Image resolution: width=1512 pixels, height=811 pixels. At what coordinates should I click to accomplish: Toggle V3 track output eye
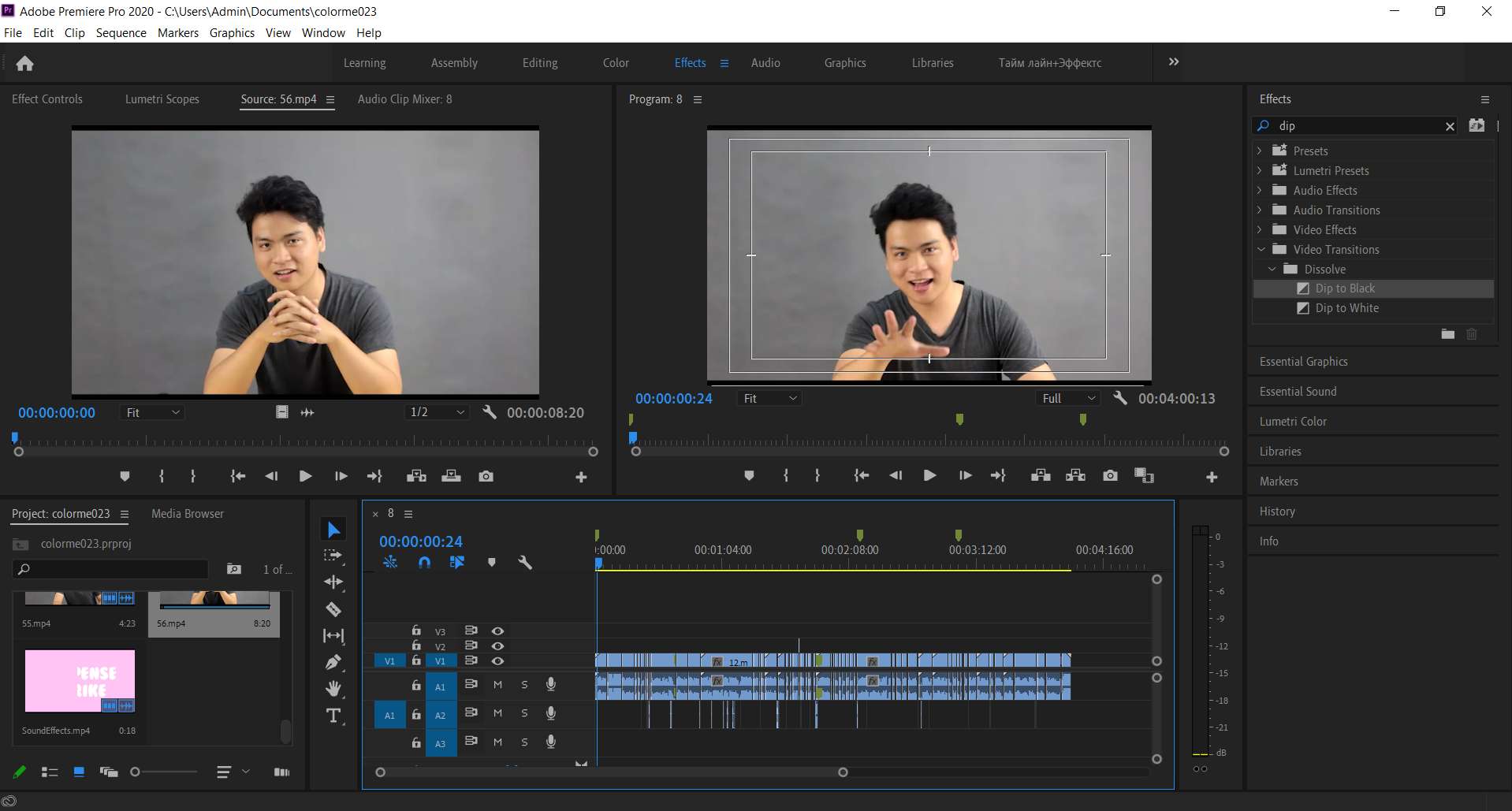[x=497, y=631]
